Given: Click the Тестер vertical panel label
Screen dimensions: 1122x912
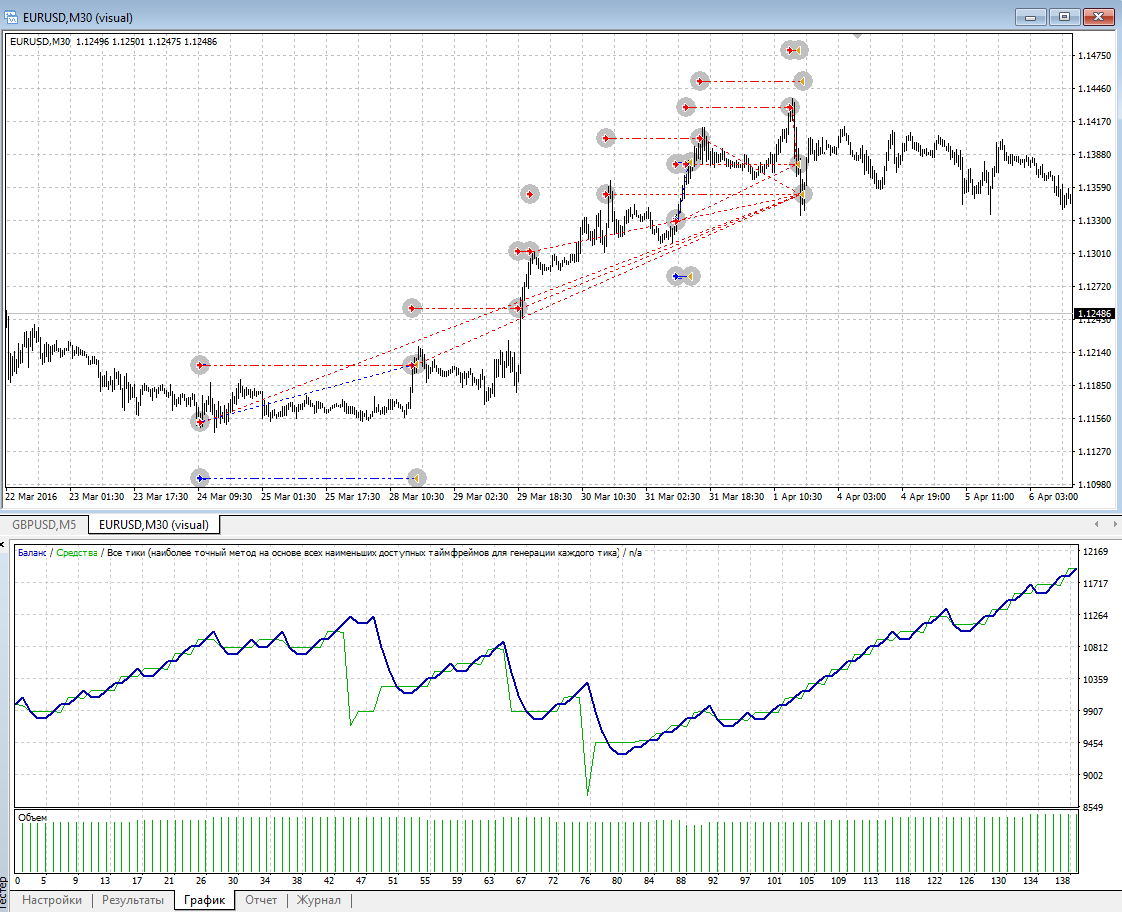Looking at the screenshot, I should click(4, 895).
